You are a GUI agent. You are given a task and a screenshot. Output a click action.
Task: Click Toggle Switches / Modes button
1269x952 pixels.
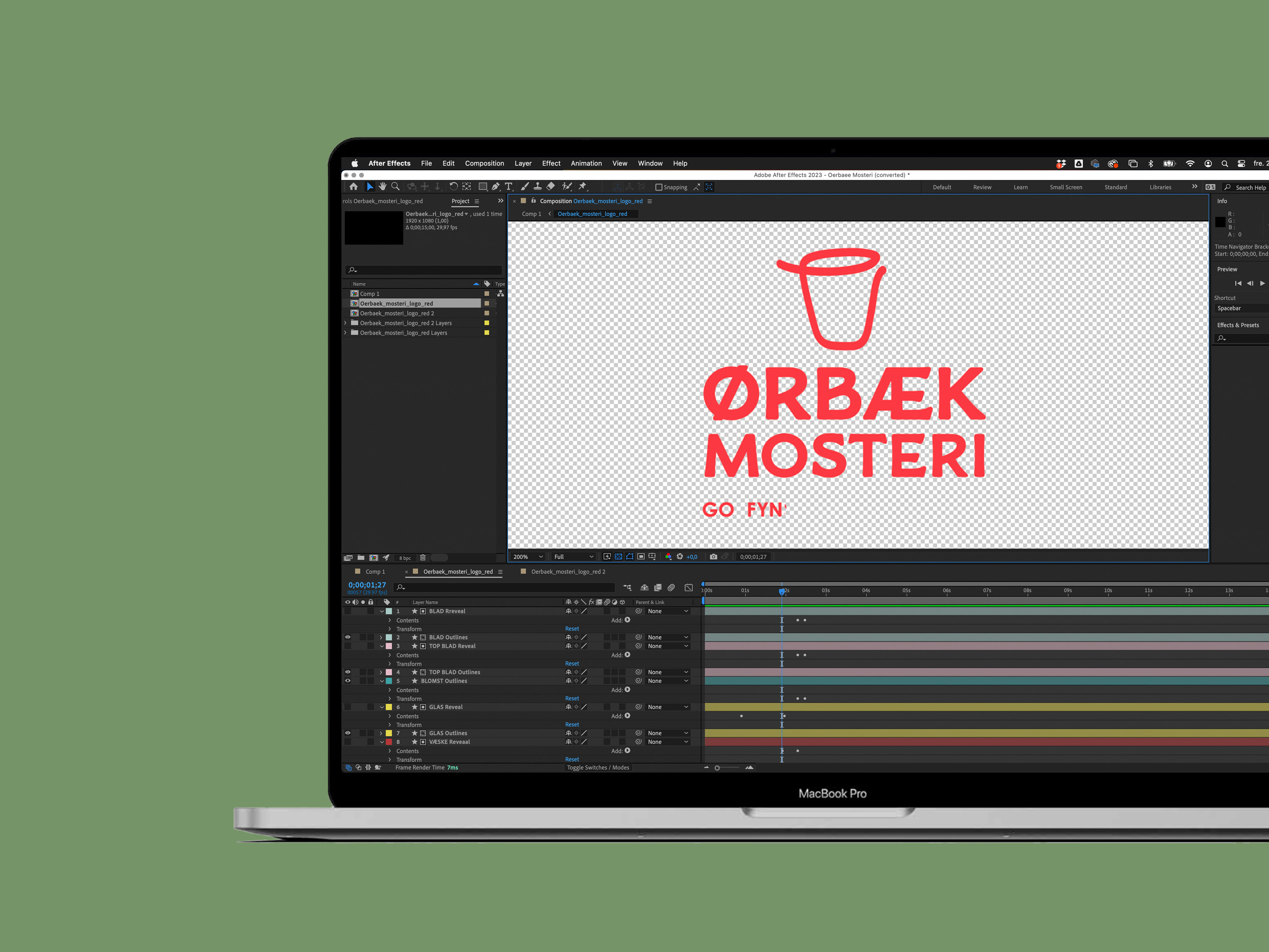[598, 768]
